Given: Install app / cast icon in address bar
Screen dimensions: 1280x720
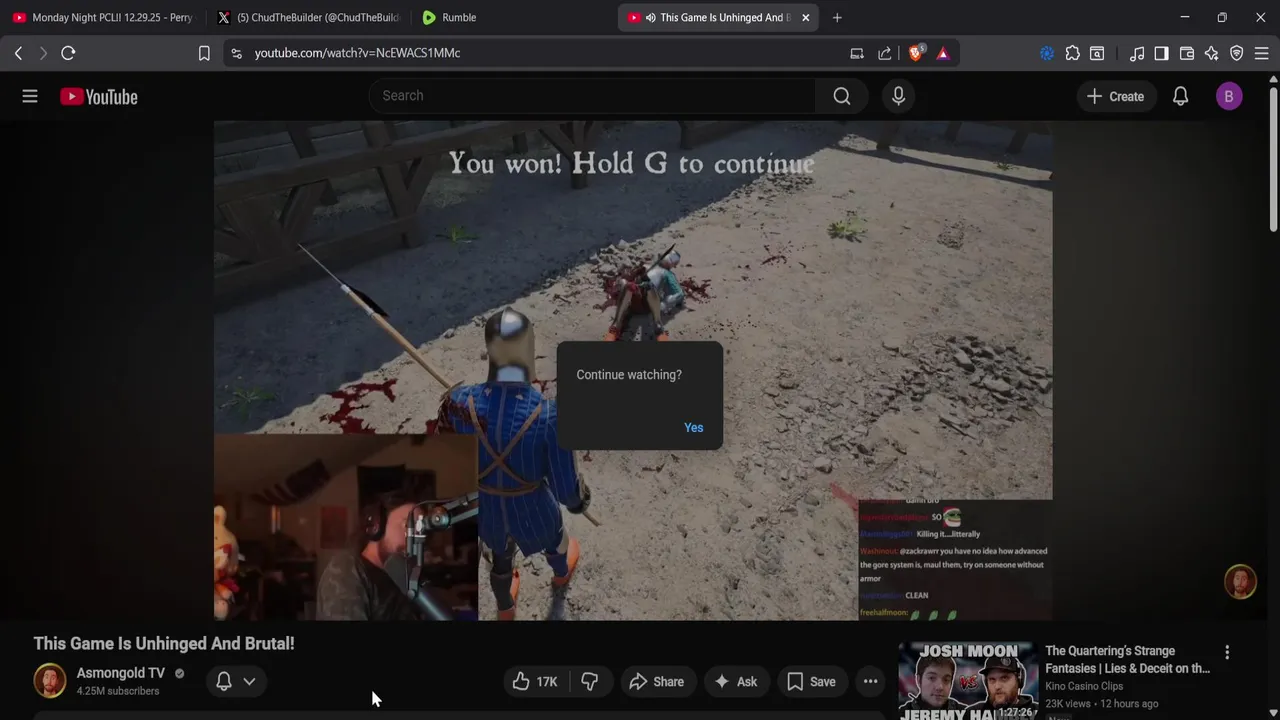Looking at the screenshot, I should (x=857, y=53).
